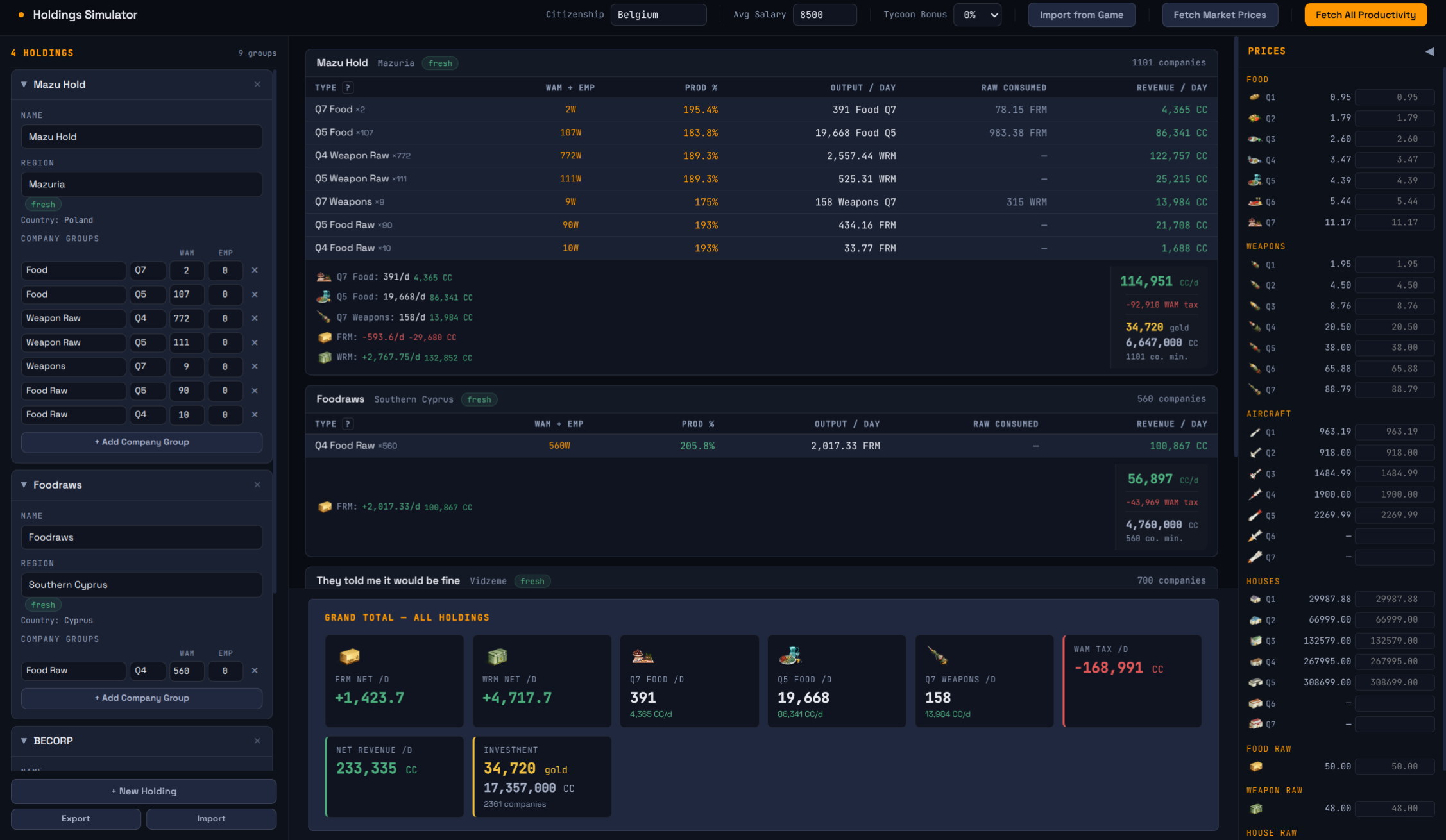This screenshot has width=1446, height=840.
Task: Click the Food Q4 price icon
Action: coord(1254,160)
